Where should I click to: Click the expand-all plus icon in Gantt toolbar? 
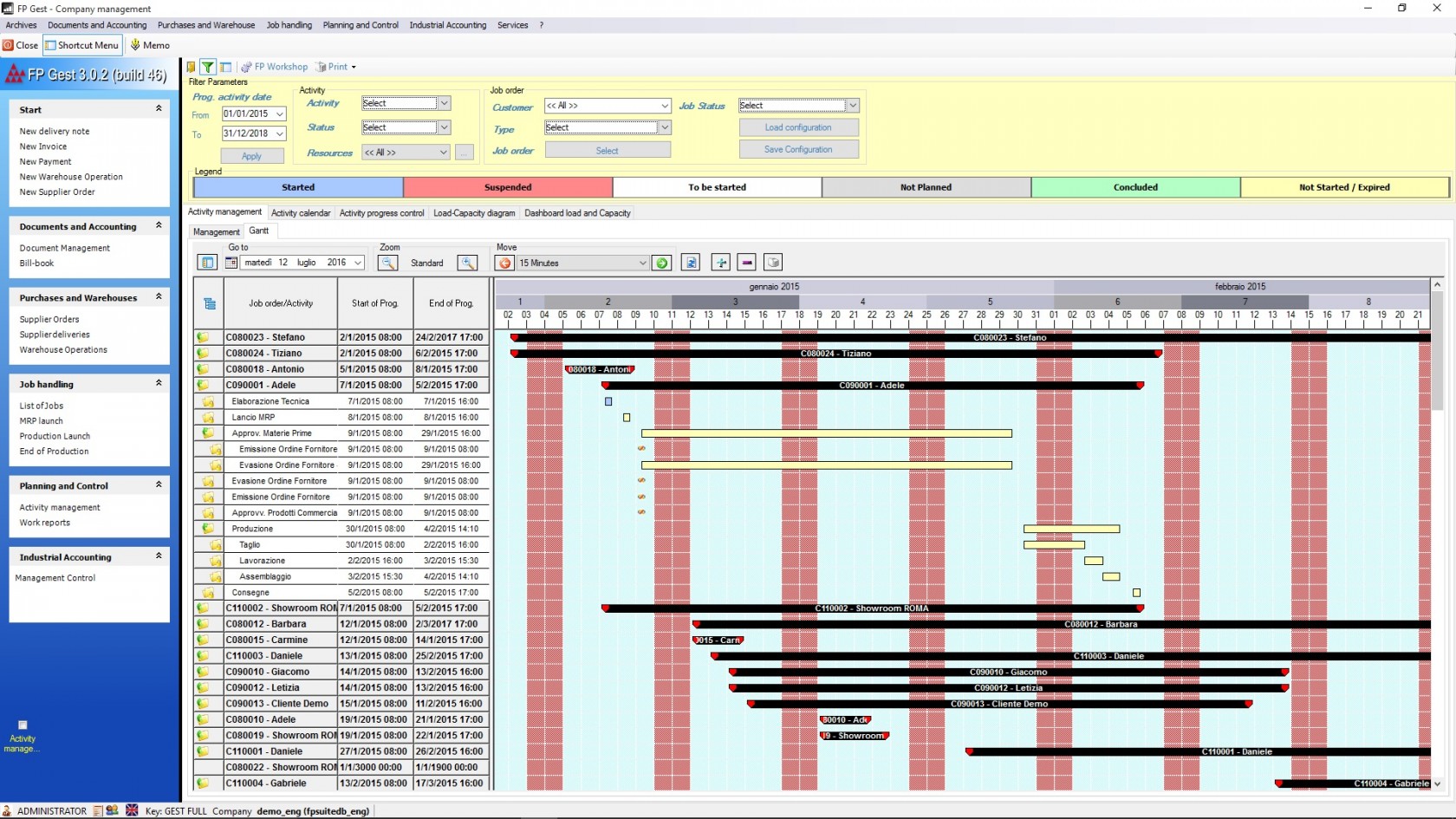(x=720, y=263)
